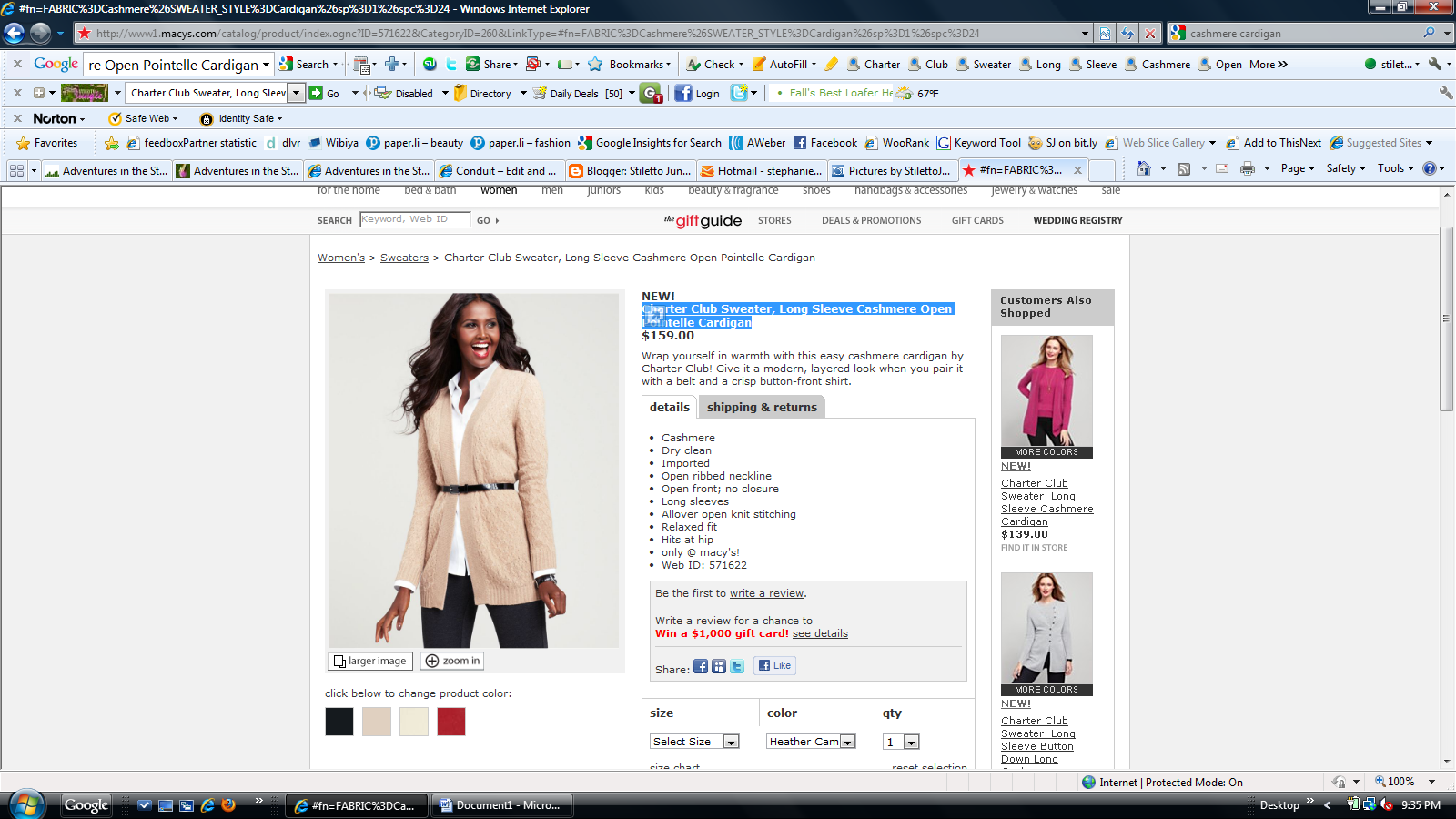Viewport: 1456px width, 819px height.
Task: Click the zoom in button under photo
Action: (x=452, y=661)
